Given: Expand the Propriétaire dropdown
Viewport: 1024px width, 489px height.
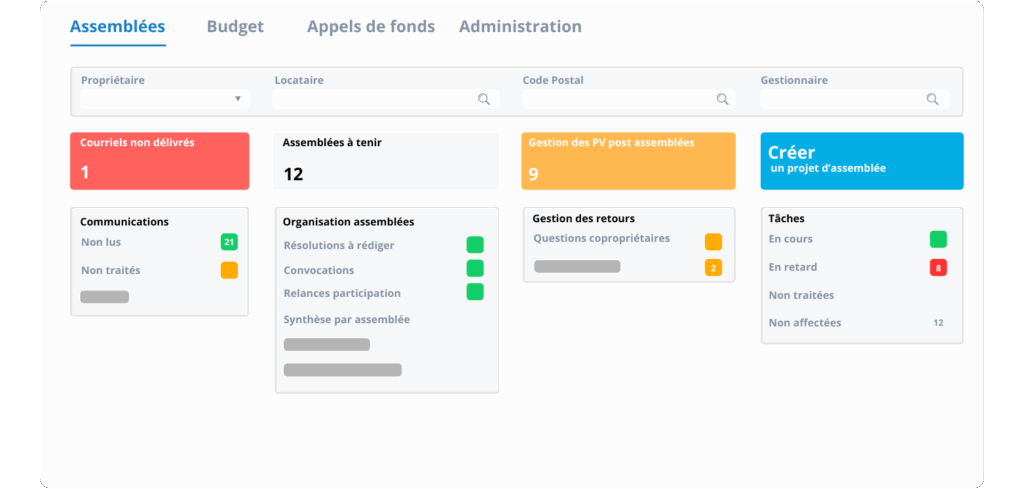Looking at the screenshot, I should (164, 99).
